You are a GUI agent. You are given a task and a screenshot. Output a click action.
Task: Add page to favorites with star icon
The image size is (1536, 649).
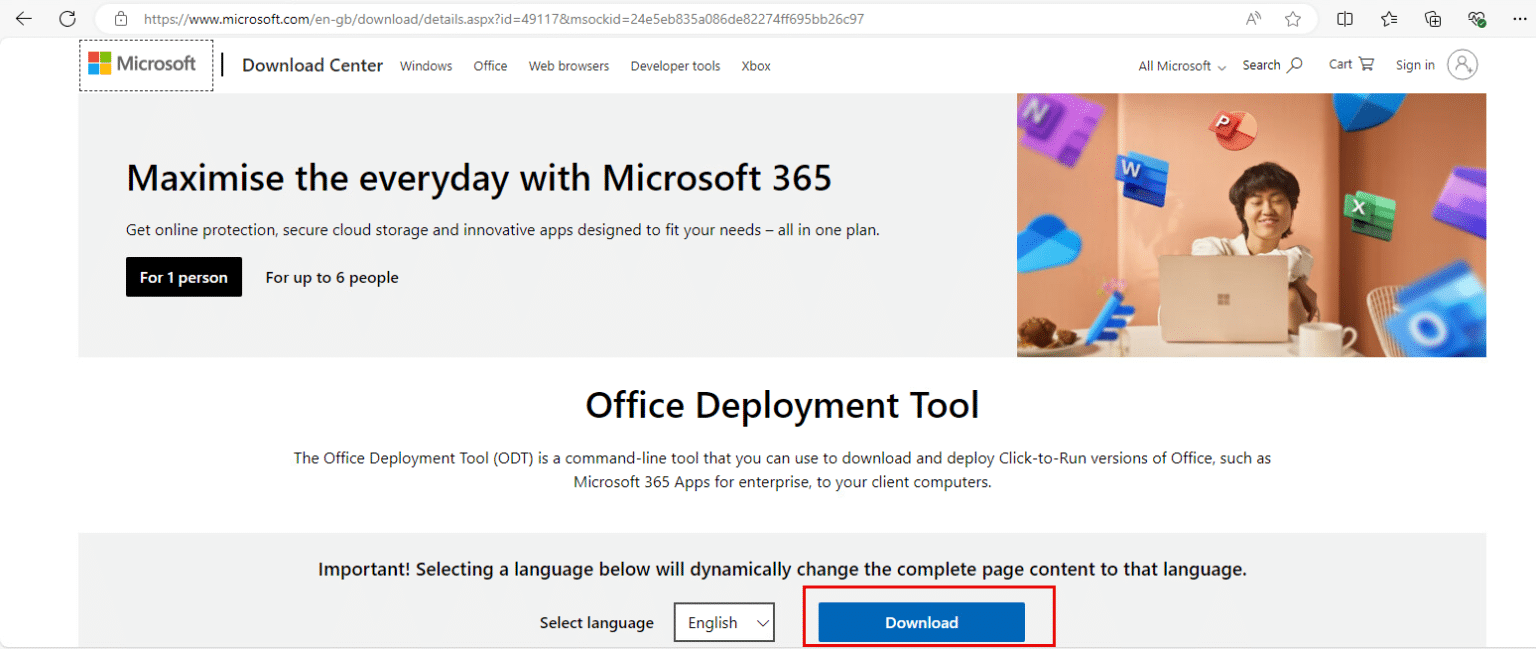pyautogui.click(x=1293, y=19)
